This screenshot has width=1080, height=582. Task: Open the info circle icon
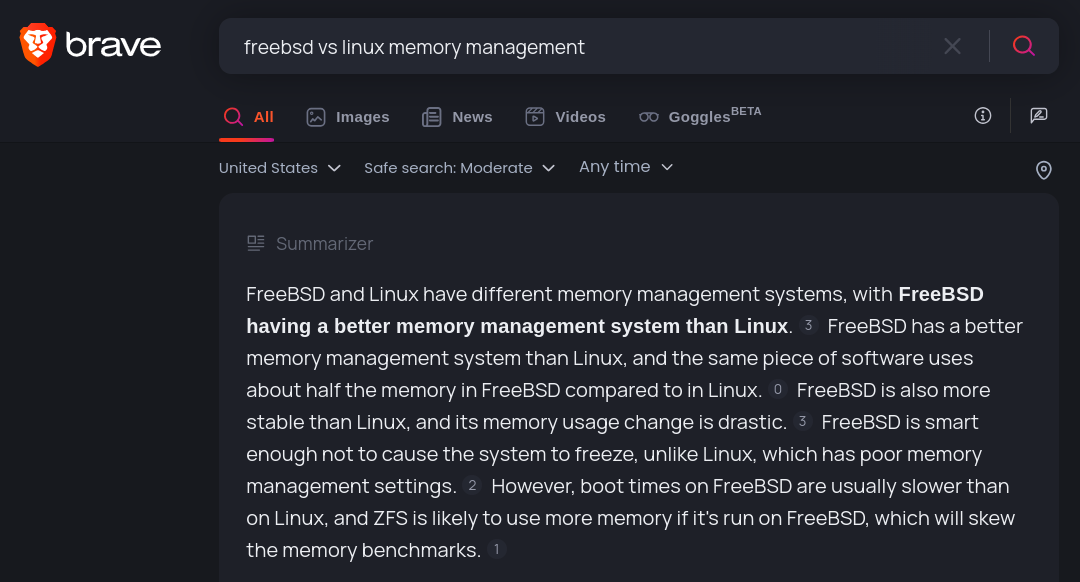tap(983, 116)
